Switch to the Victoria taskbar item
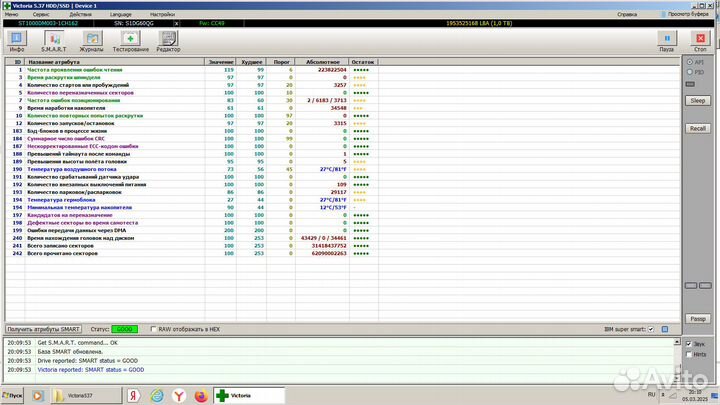Screen dimensions: 720x405 tap(249, 395)
